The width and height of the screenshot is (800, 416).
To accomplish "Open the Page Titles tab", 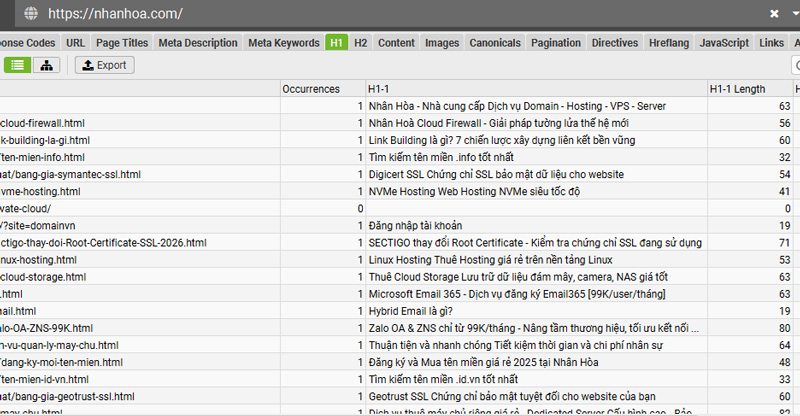I will click(122, 43).
